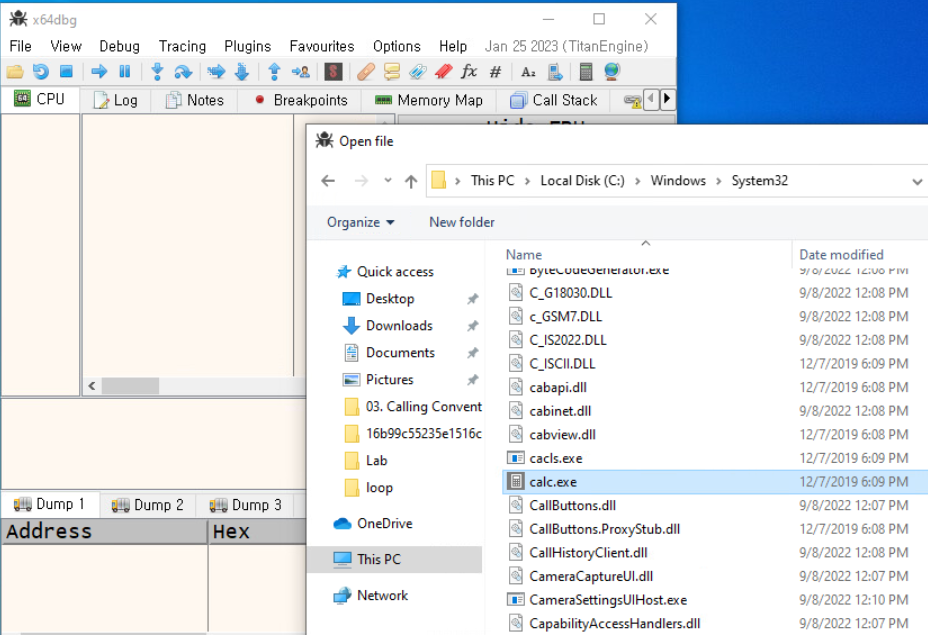928x635 pixels.
Task: Click the blue Stop/Close square toolbar icon
Action: tap(66, 72)
